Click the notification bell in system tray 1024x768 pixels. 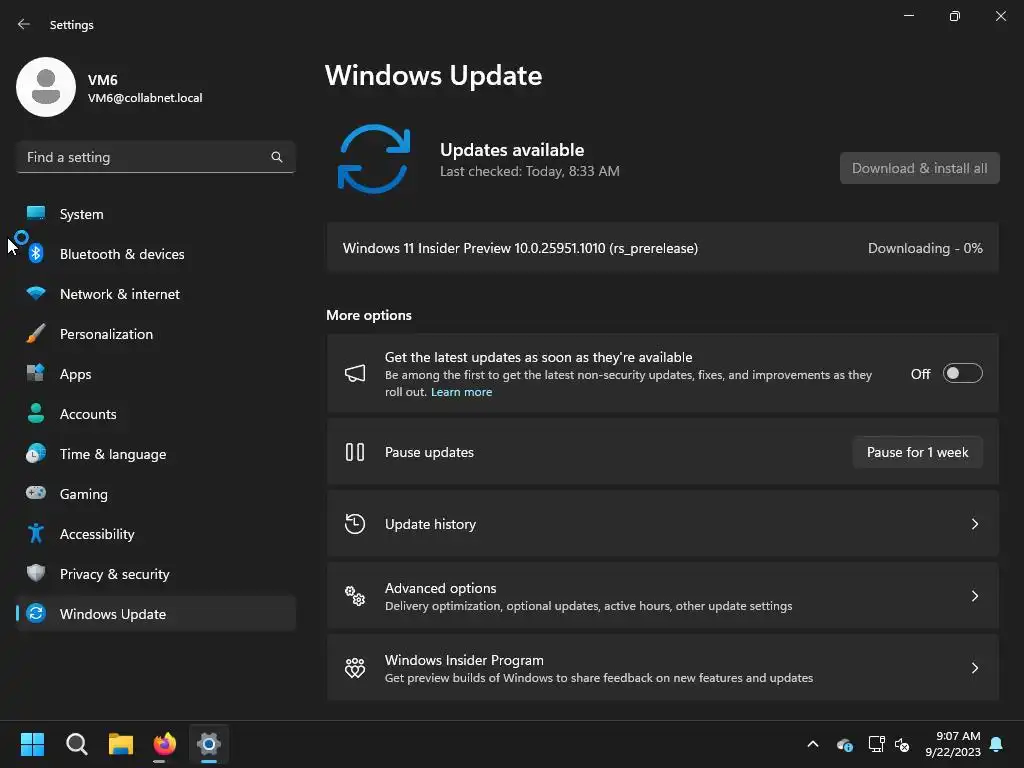point(996,744)
